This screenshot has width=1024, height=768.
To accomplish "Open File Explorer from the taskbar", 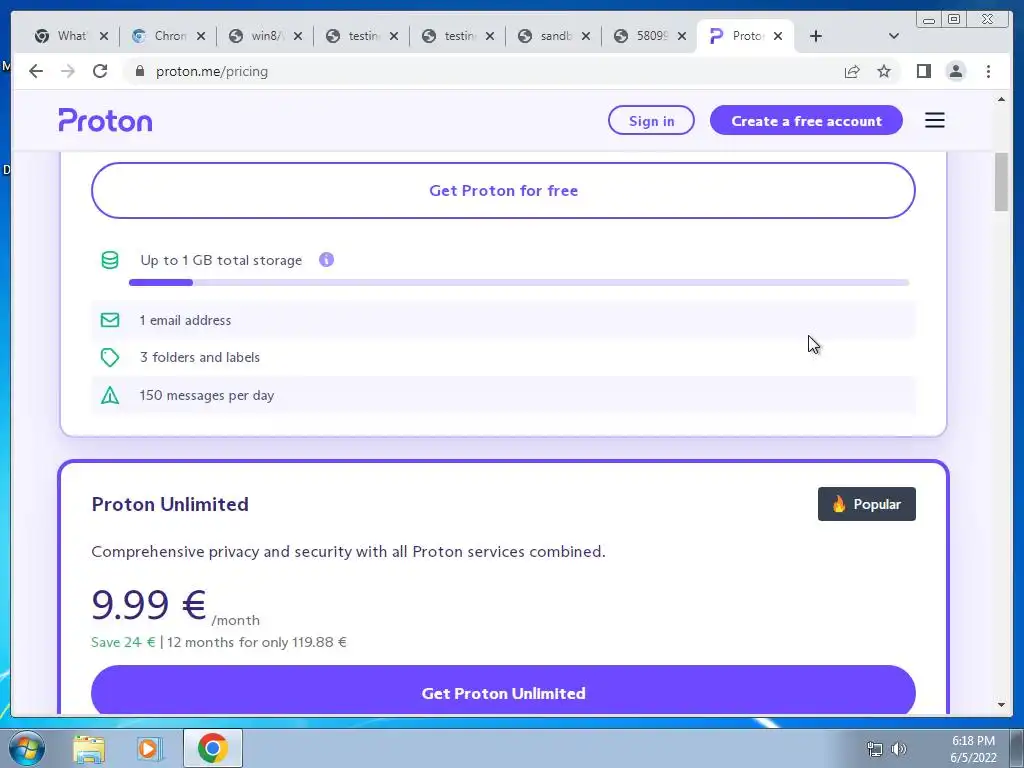I will coord(89,749).
